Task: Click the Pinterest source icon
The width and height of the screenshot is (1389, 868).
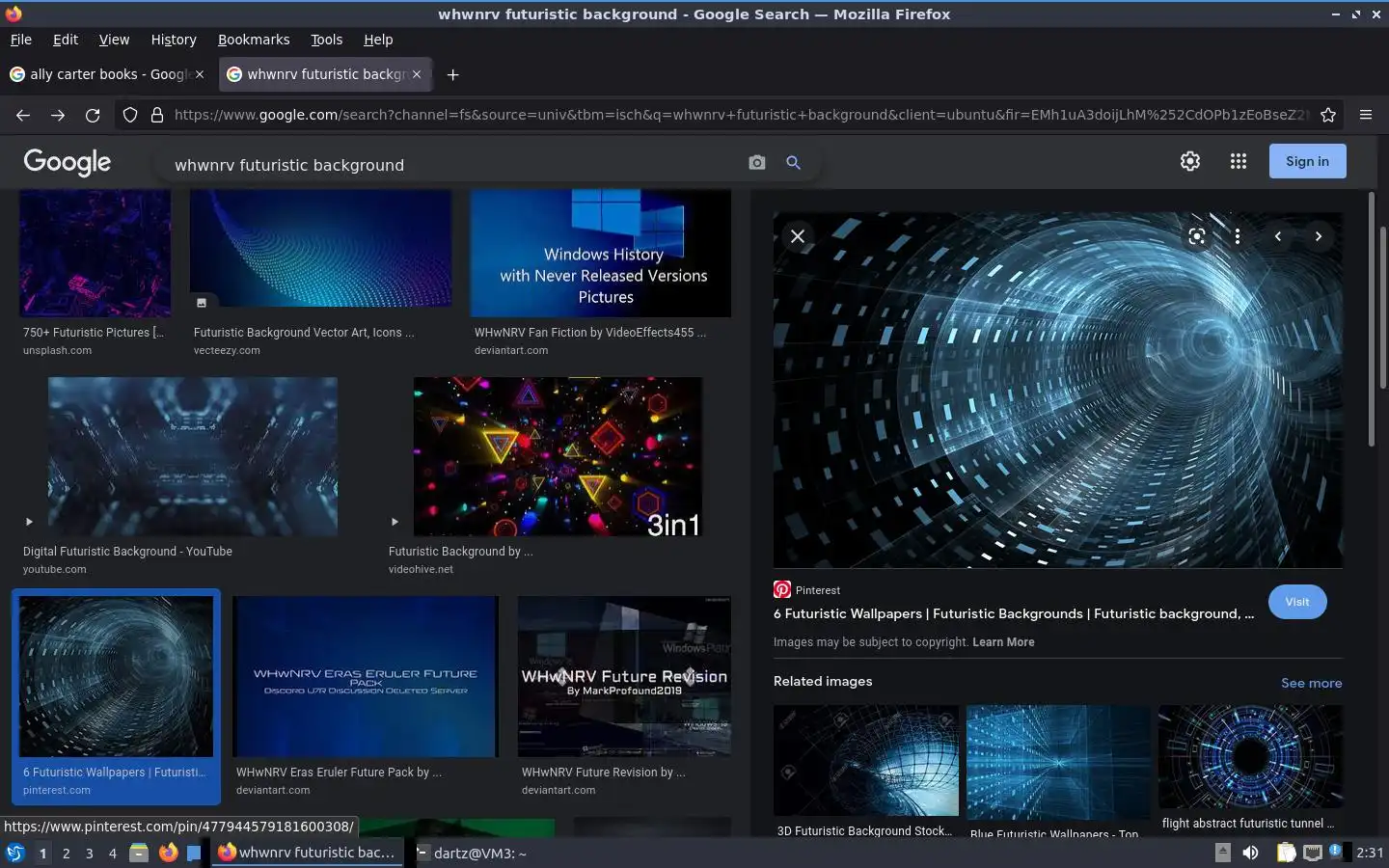Action: pos(782,589)
